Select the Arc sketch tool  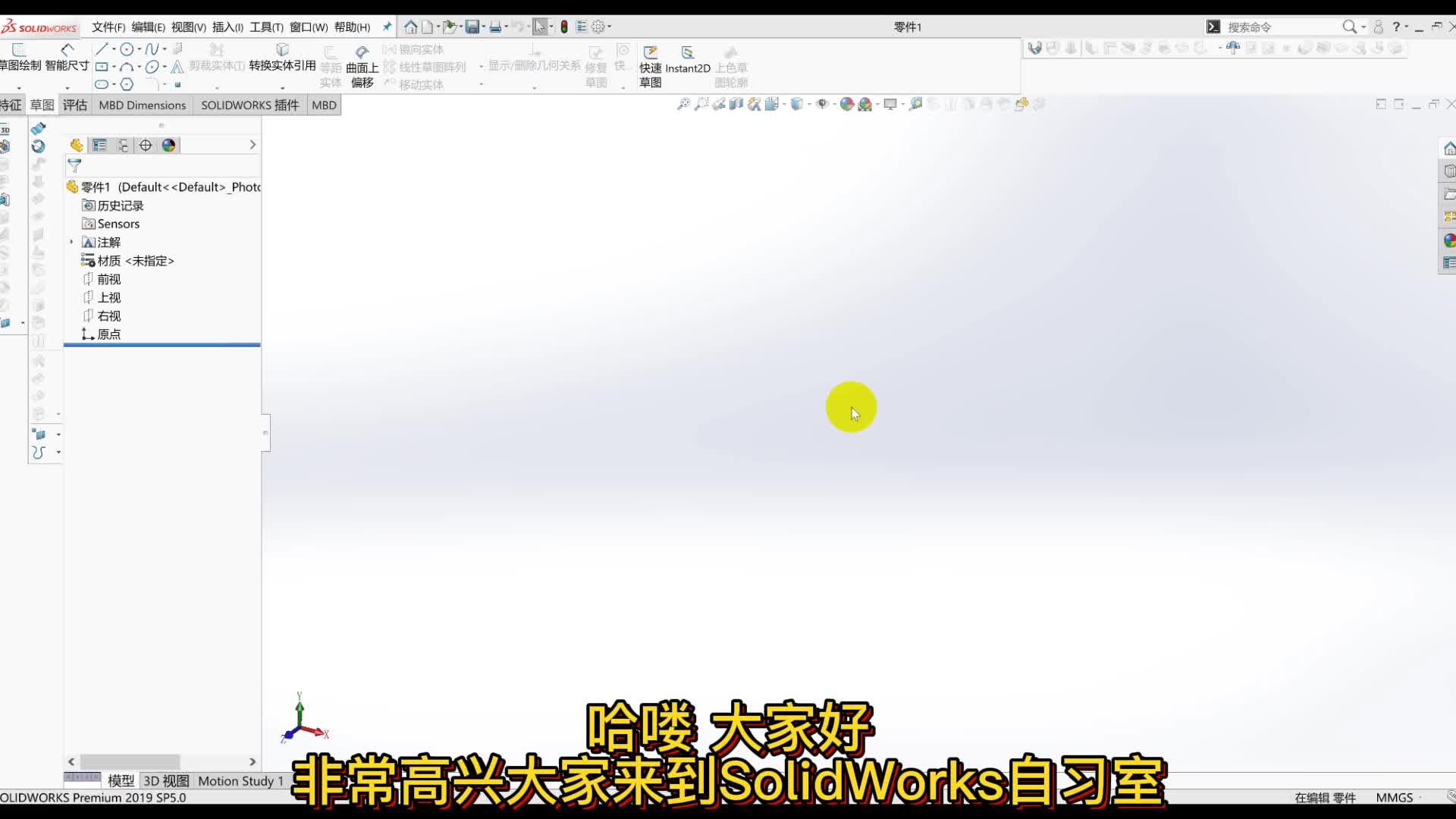127,67
